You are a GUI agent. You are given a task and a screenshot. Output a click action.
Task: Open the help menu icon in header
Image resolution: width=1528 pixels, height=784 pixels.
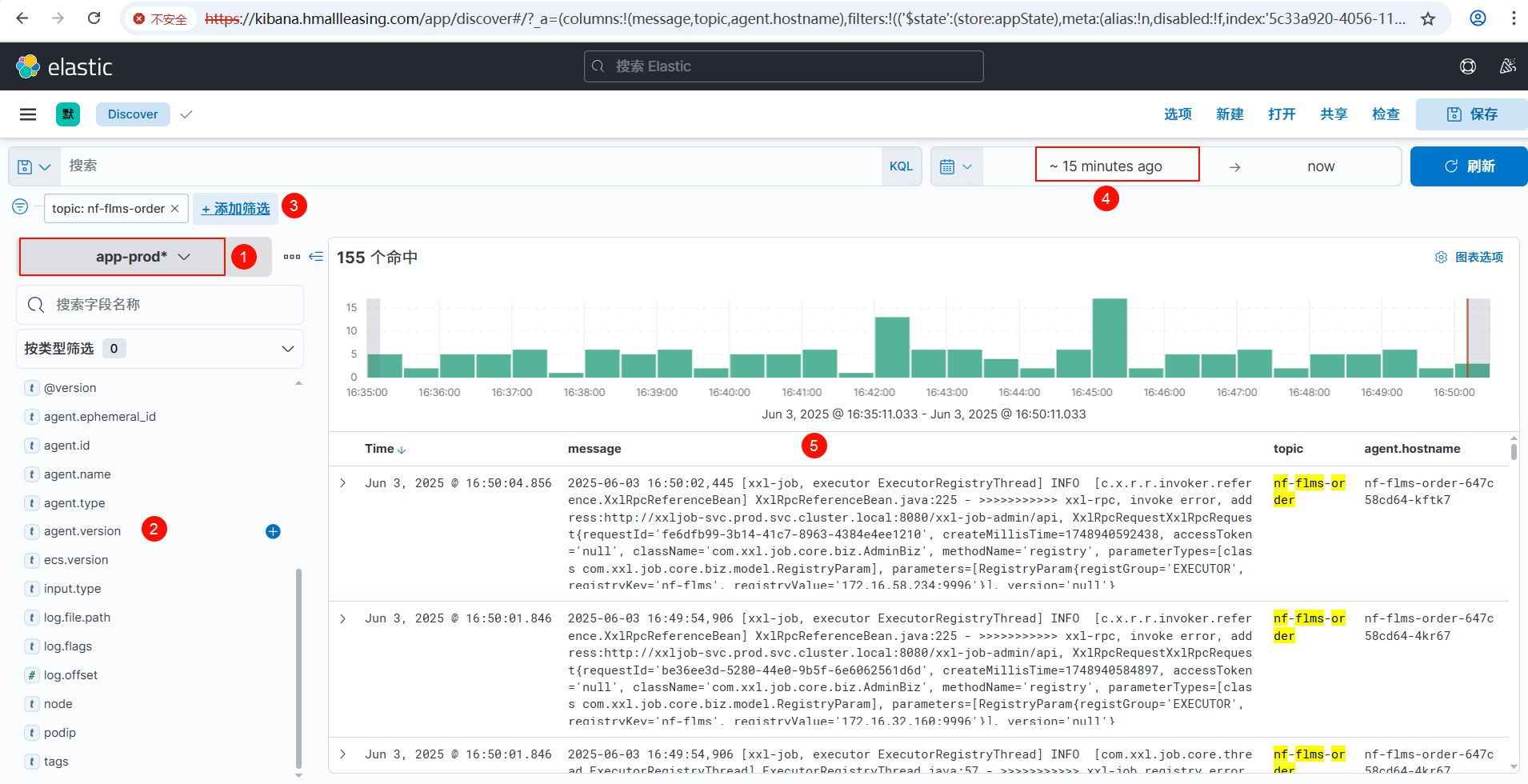coord(1467,66)
